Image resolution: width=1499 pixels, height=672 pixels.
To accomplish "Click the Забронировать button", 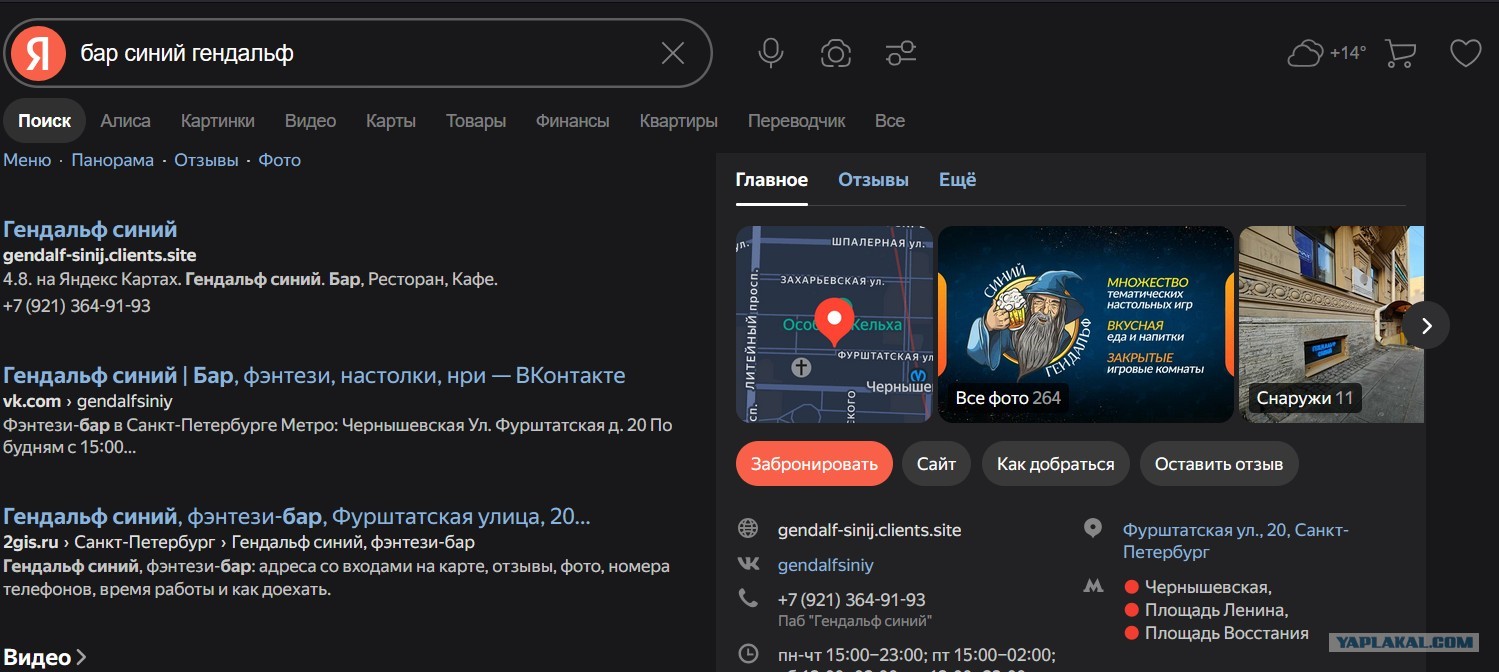I will tap(814, 464).
